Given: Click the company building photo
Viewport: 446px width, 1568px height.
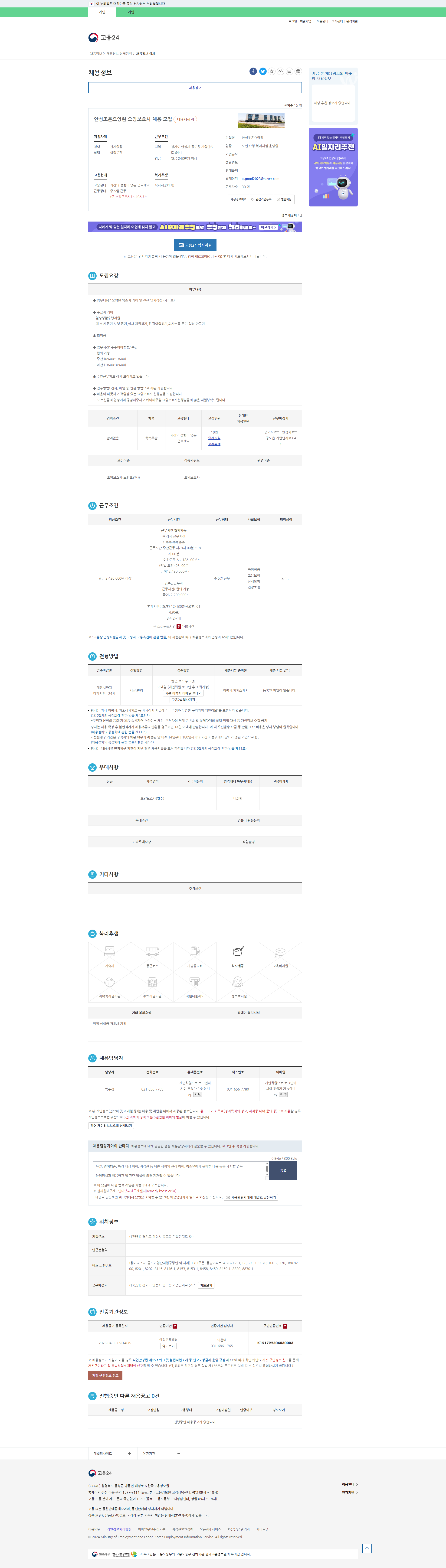Looking at the screenshot, I should 261,121.
